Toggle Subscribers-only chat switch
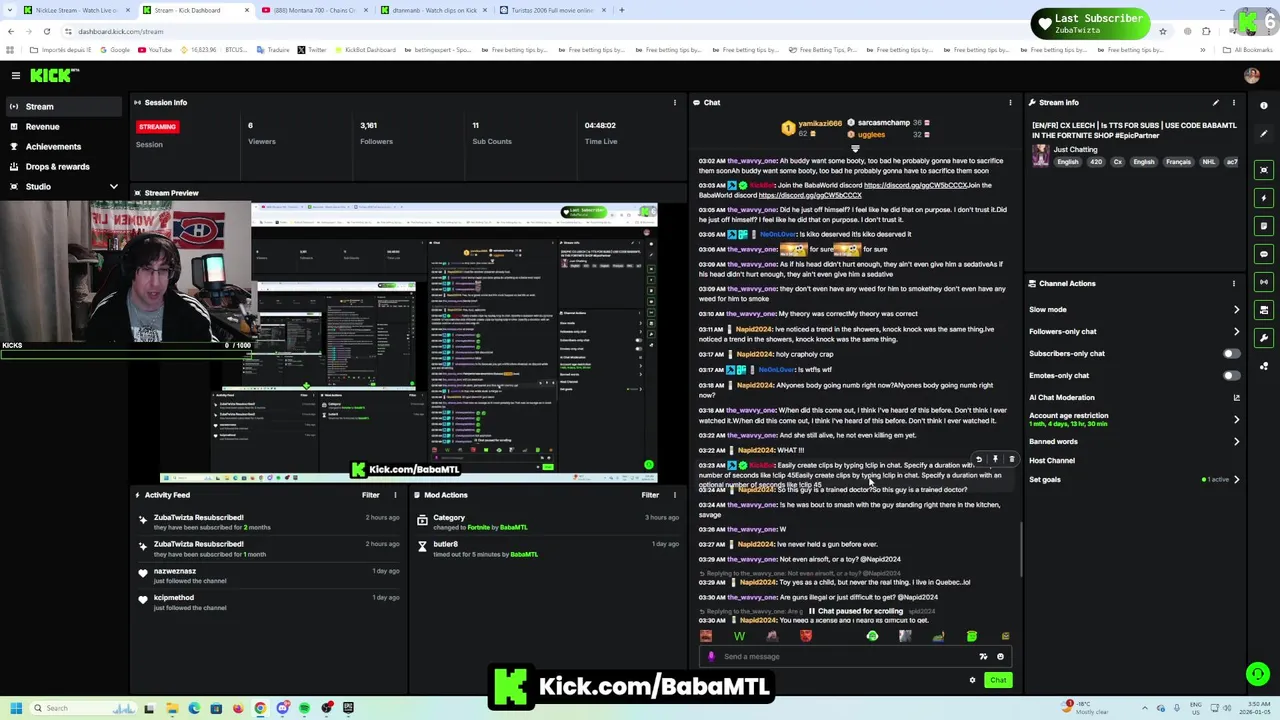 [x=1232, y=353]
